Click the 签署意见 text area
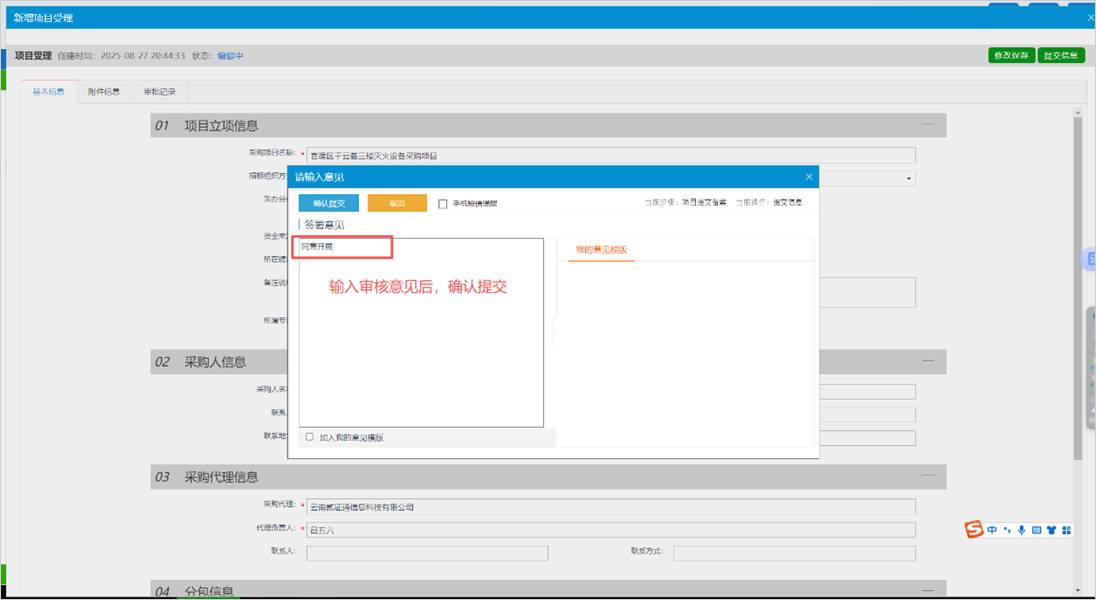Image resolution: width=1096 pixels, height=600 pixels. tap(421, 340)
